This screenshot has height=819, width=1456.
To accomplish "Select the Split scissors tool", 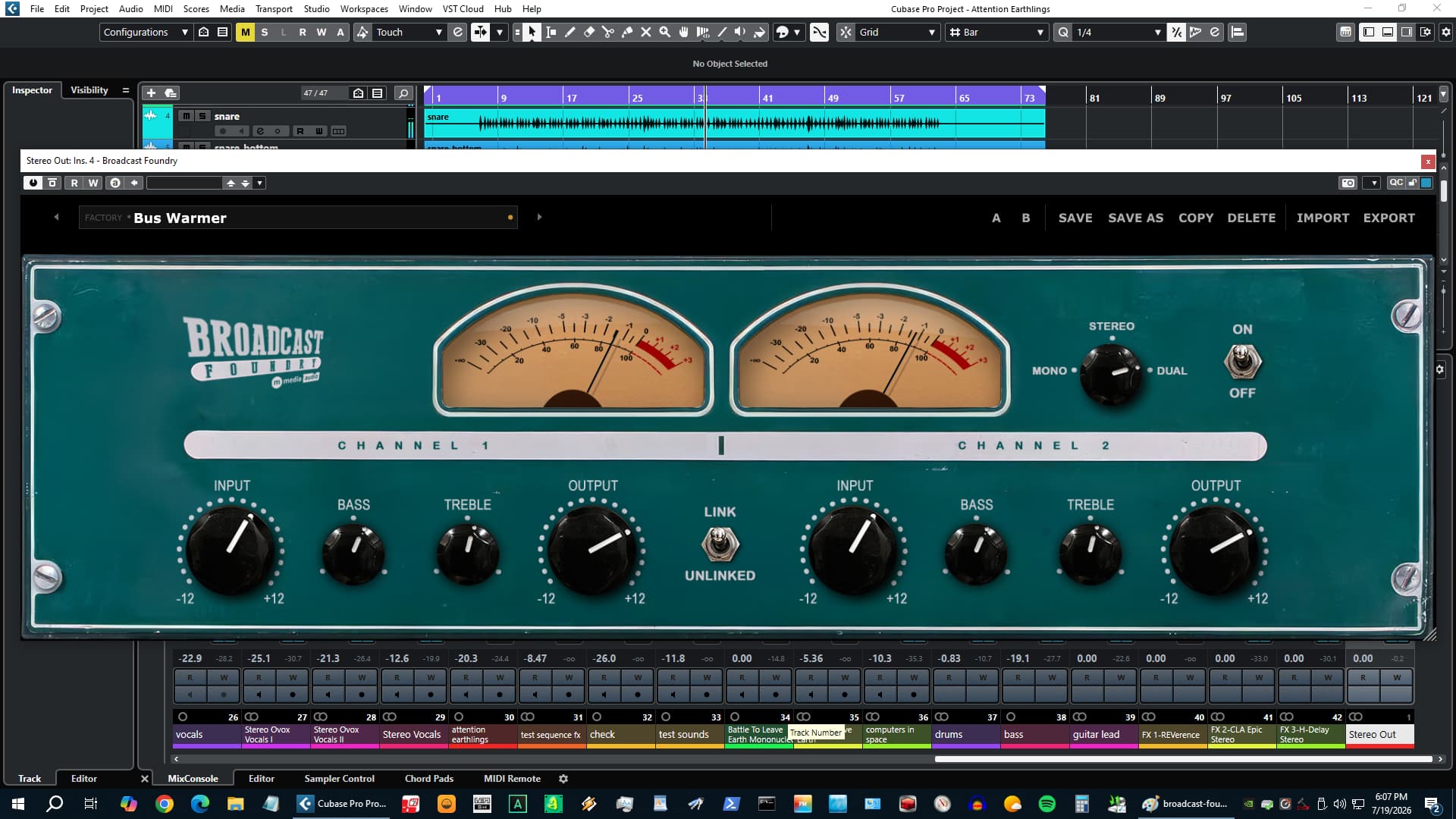I will pos(607,32).
